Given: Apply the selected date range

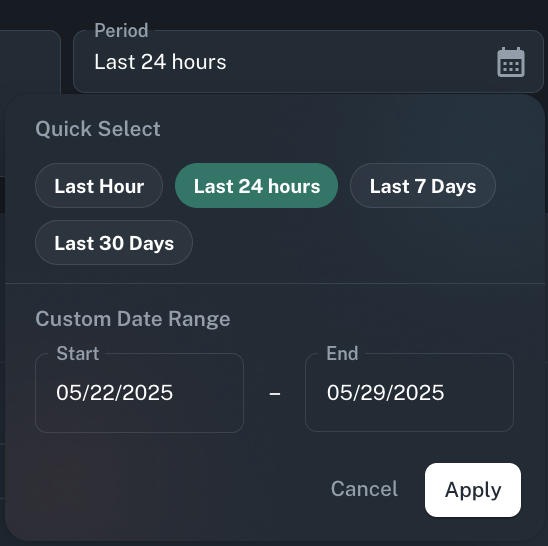Looking at the screenshot, I should point(473,490).
